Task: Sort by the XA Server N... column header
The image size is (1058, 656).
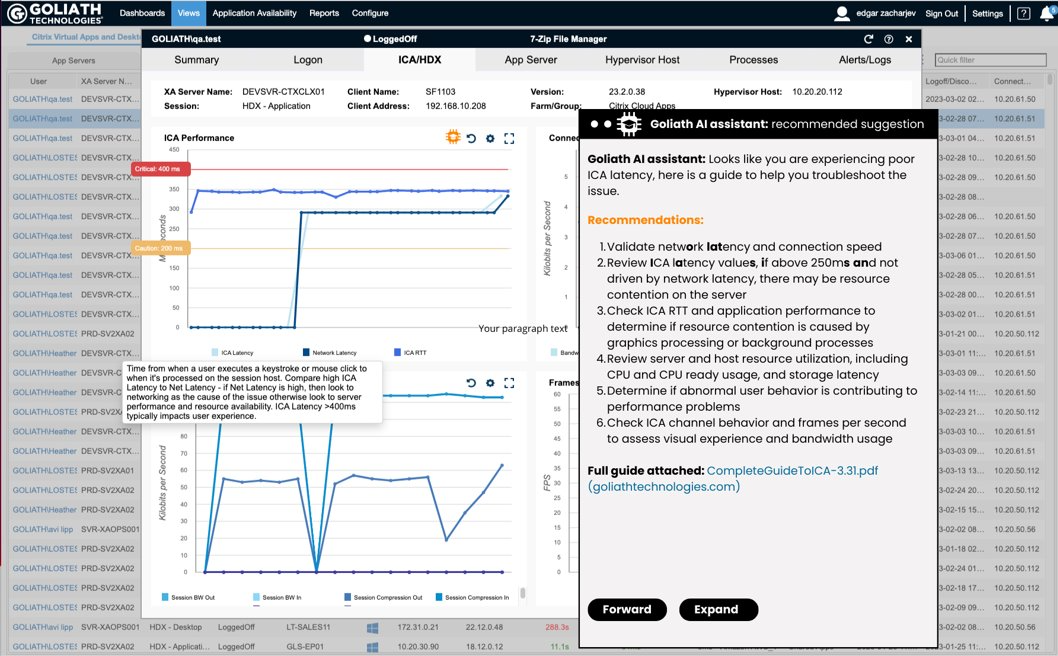Action: (107, 81)
